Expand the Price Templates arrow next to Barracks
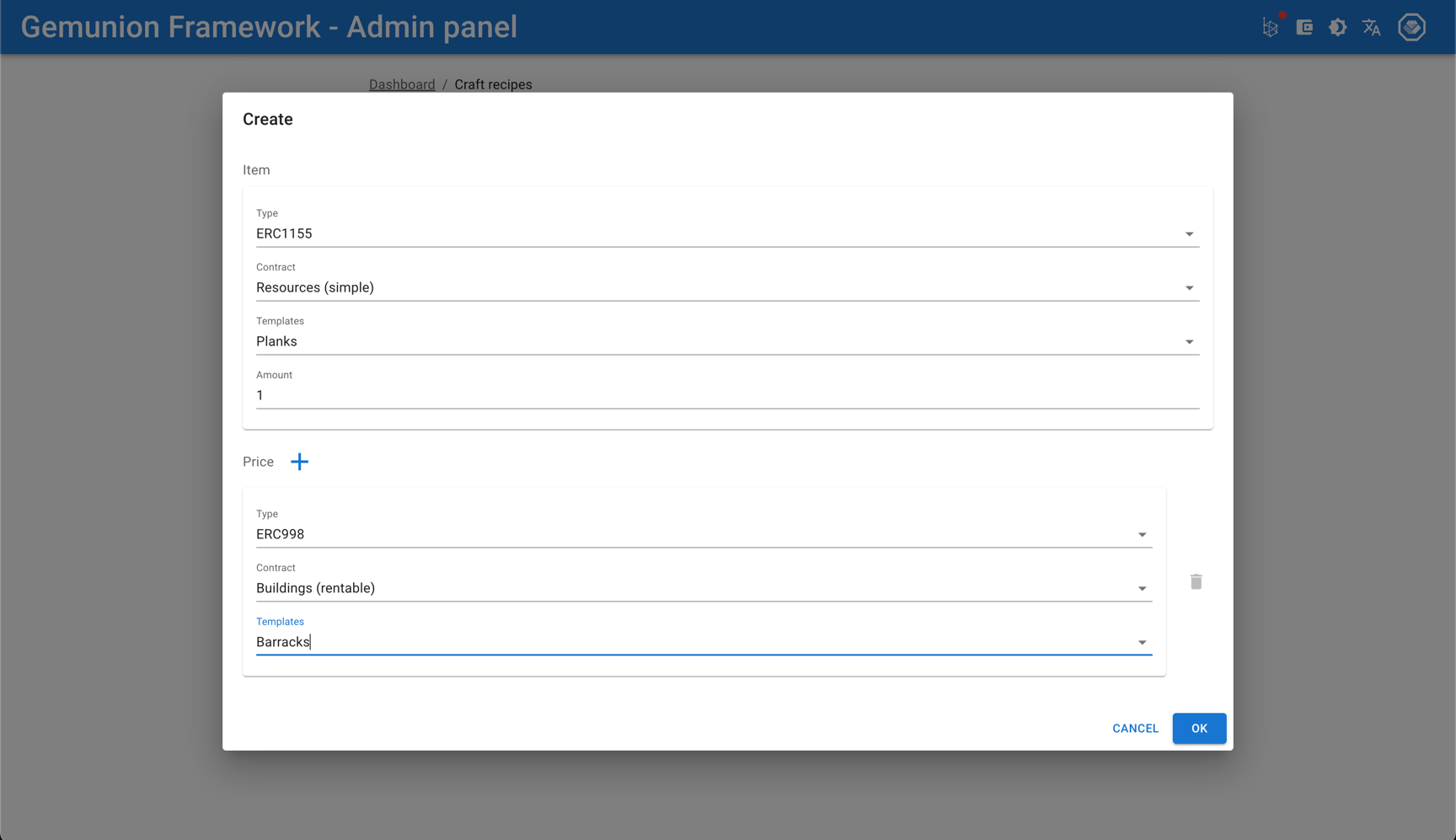 [x=1143, y=643]
